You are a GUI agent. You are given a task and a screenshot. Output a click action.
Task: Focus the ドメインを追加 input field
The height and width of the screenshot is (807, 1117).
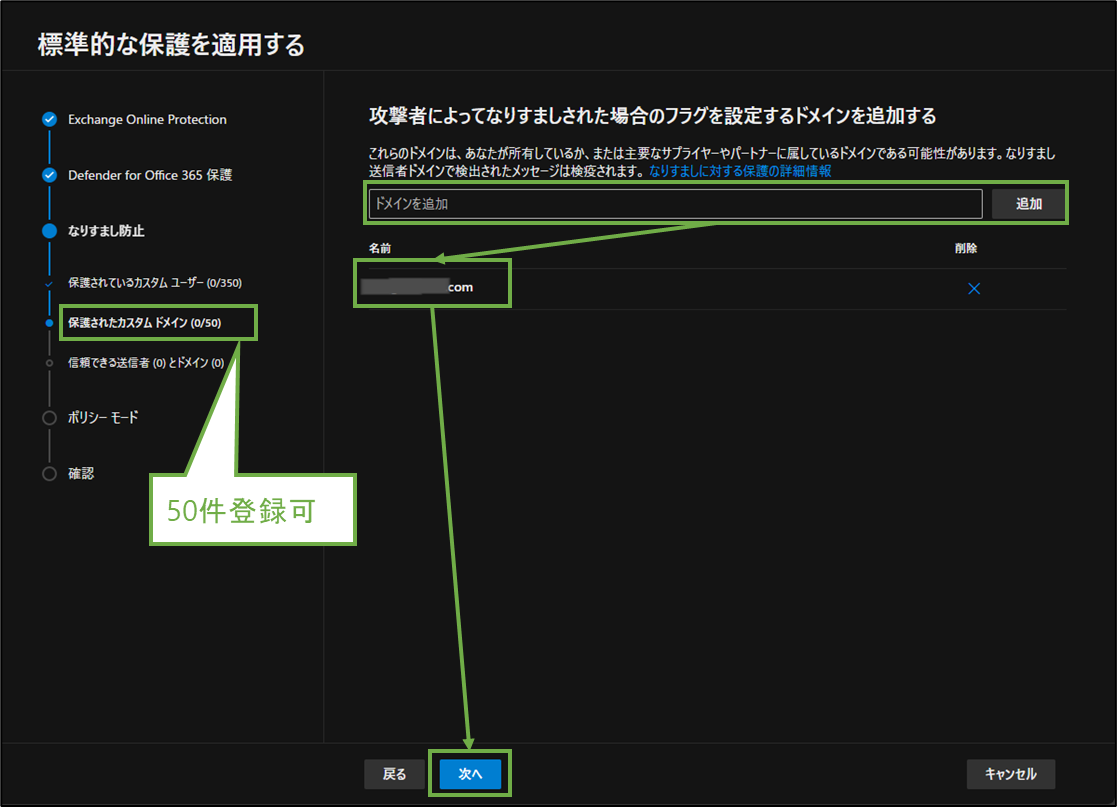pyautogui.click(x=675, y=204)
